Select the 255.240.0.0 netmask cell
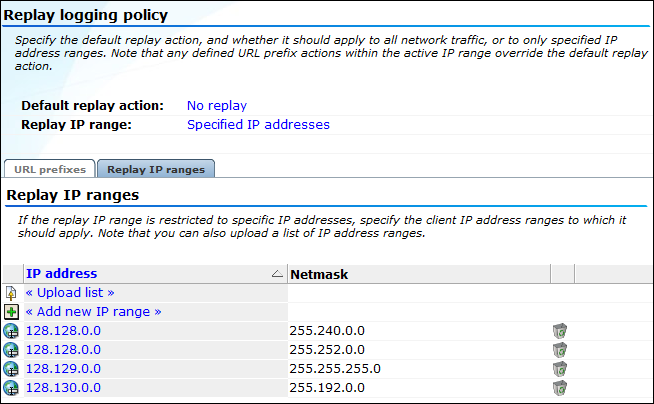Image resolution: width=654 pixels, height=404 pixels. pyautogui.click(x=327, y=331)
